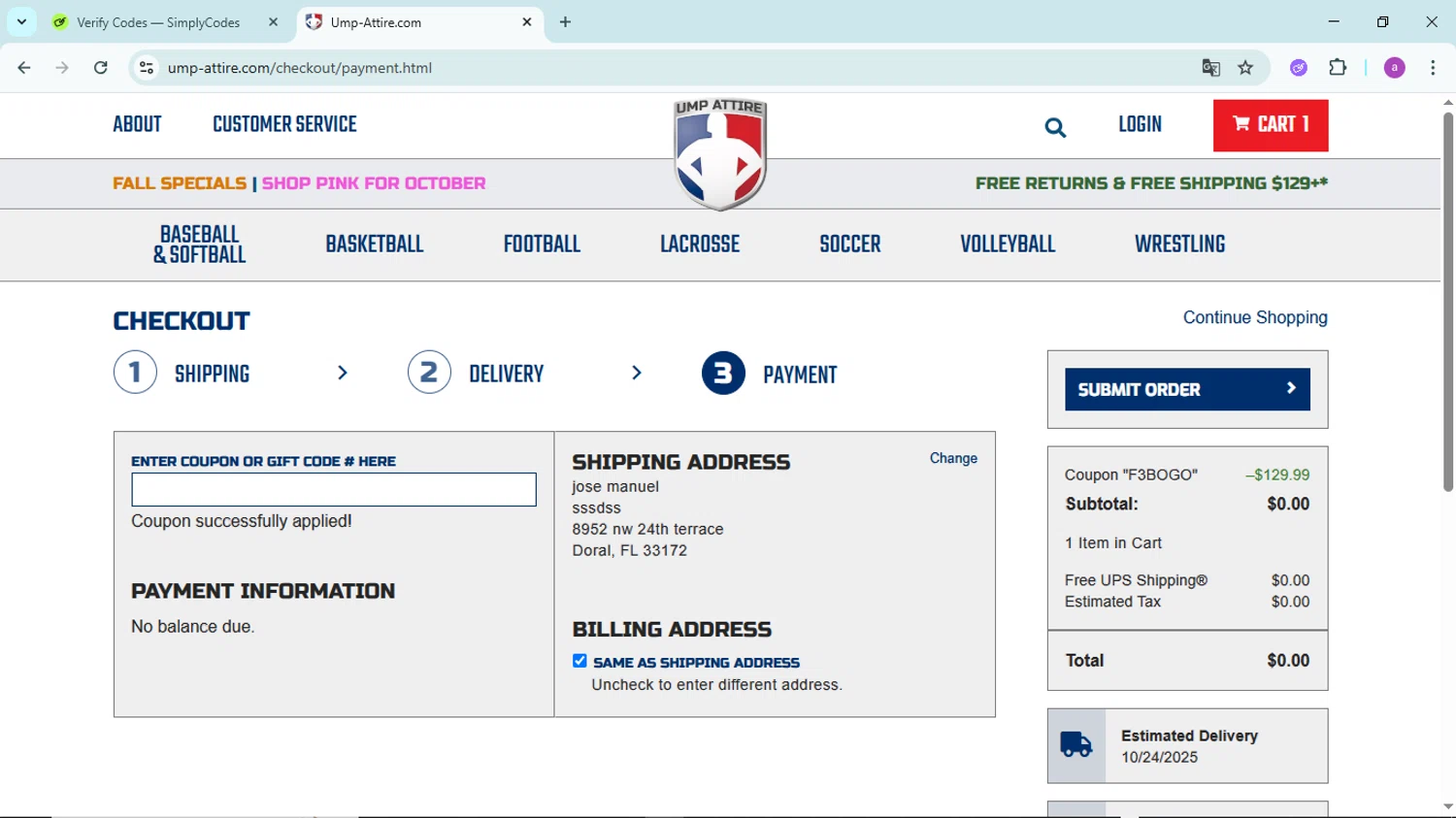The image size is (1456, 818).
Task: Select the Ump-Attire.com tab
Action: coord(419,22)
